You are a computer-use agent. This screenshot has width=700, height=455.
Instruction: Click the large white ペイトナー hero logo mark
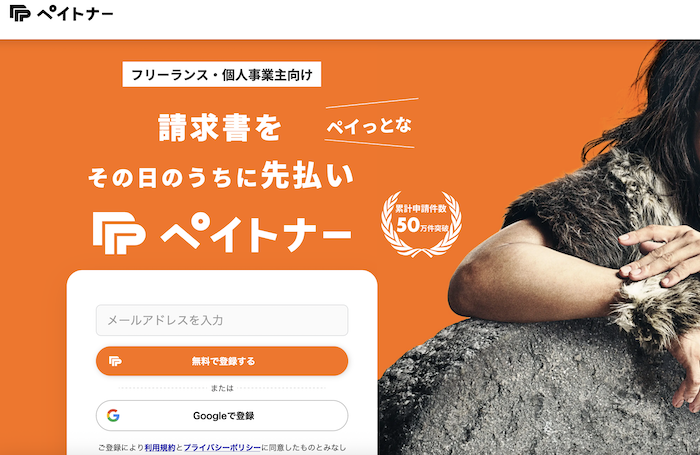(x=119, y=233)
